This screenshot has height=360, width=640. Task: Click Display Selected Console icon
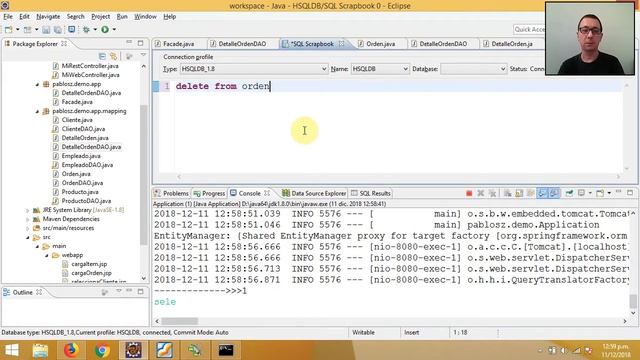pyautogui.click(x=581, y=193)
